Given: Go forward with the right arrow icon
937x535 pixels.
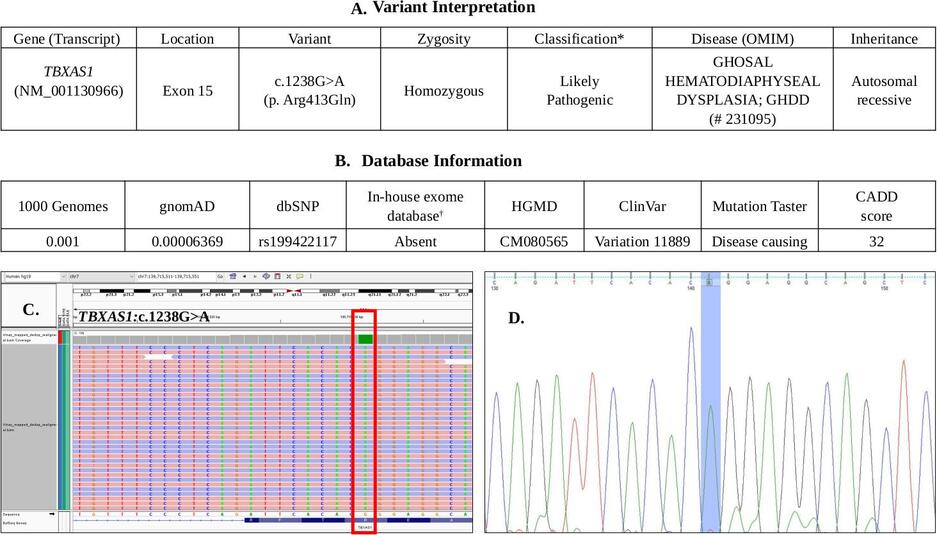Looking at the screenshot, I should (255, 276).
